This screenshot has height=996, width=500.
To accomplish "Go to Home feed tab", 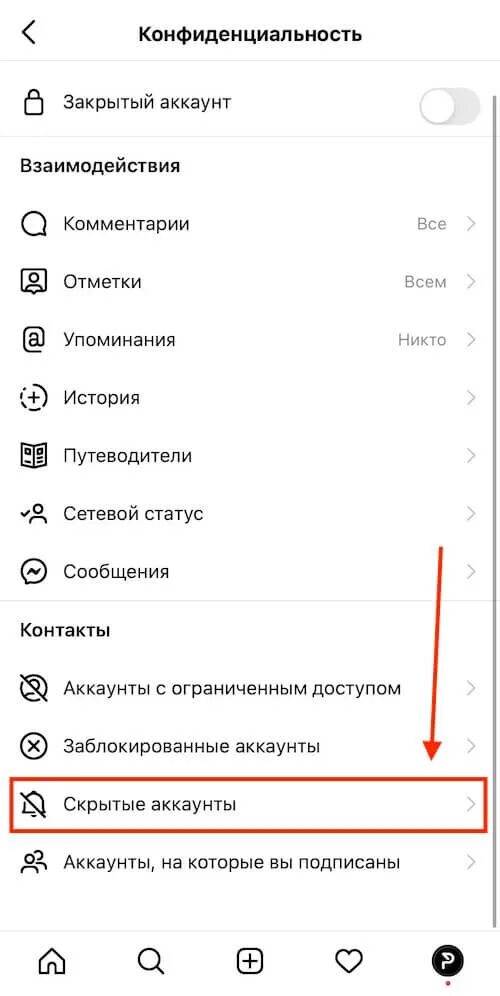I will 52,961.
